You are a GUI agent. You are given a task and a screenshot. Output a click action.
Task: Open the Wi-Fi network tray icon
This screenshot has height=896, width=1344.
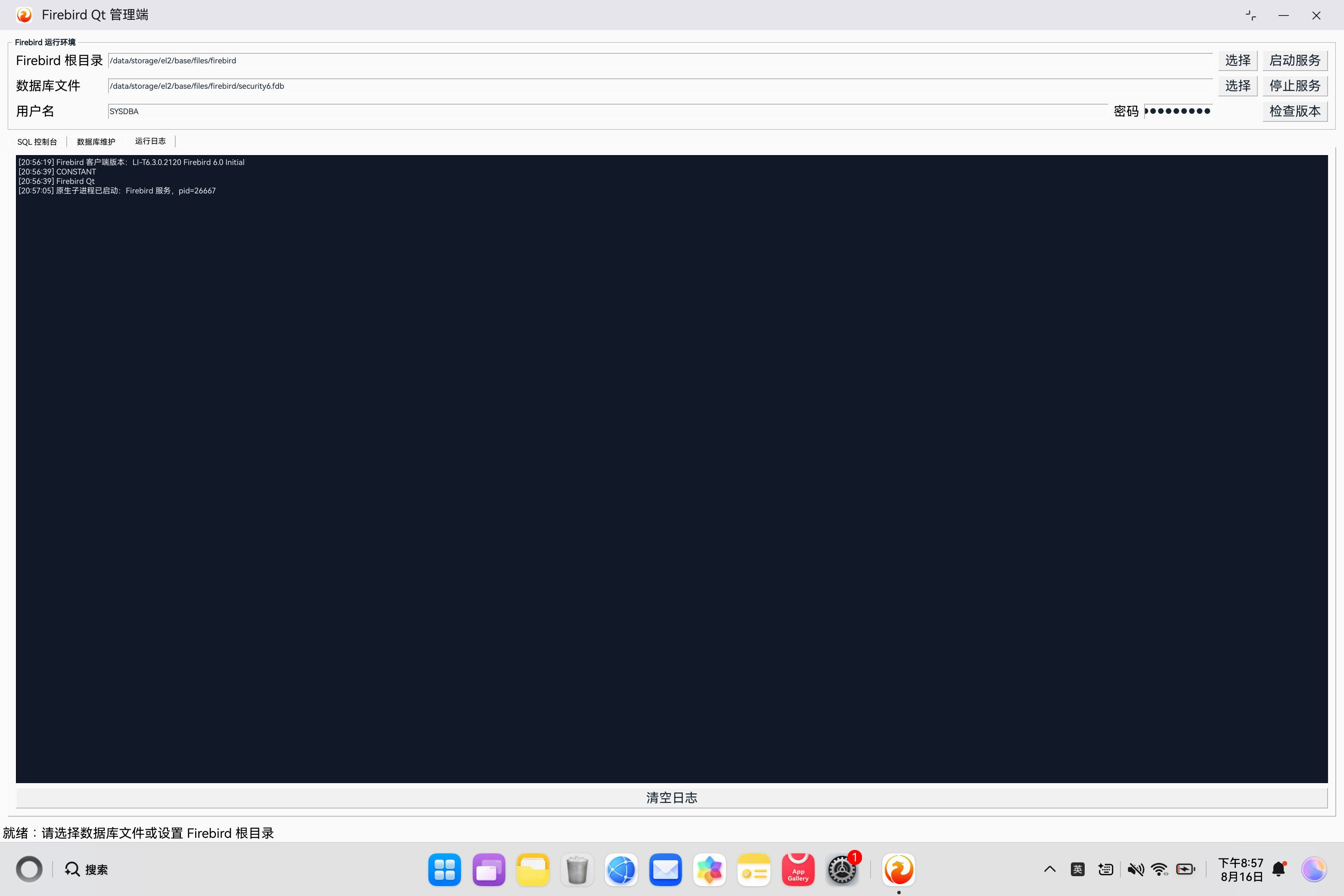[x=1160, y=870]
